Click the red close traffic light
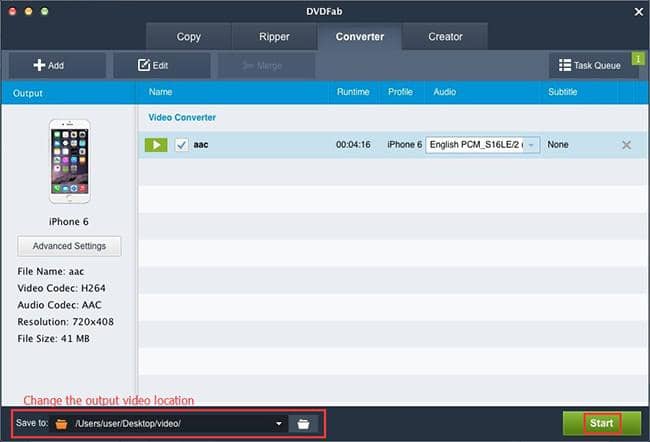Image resolution: width=650 pixels, height=442 pixels. (12, 12)
